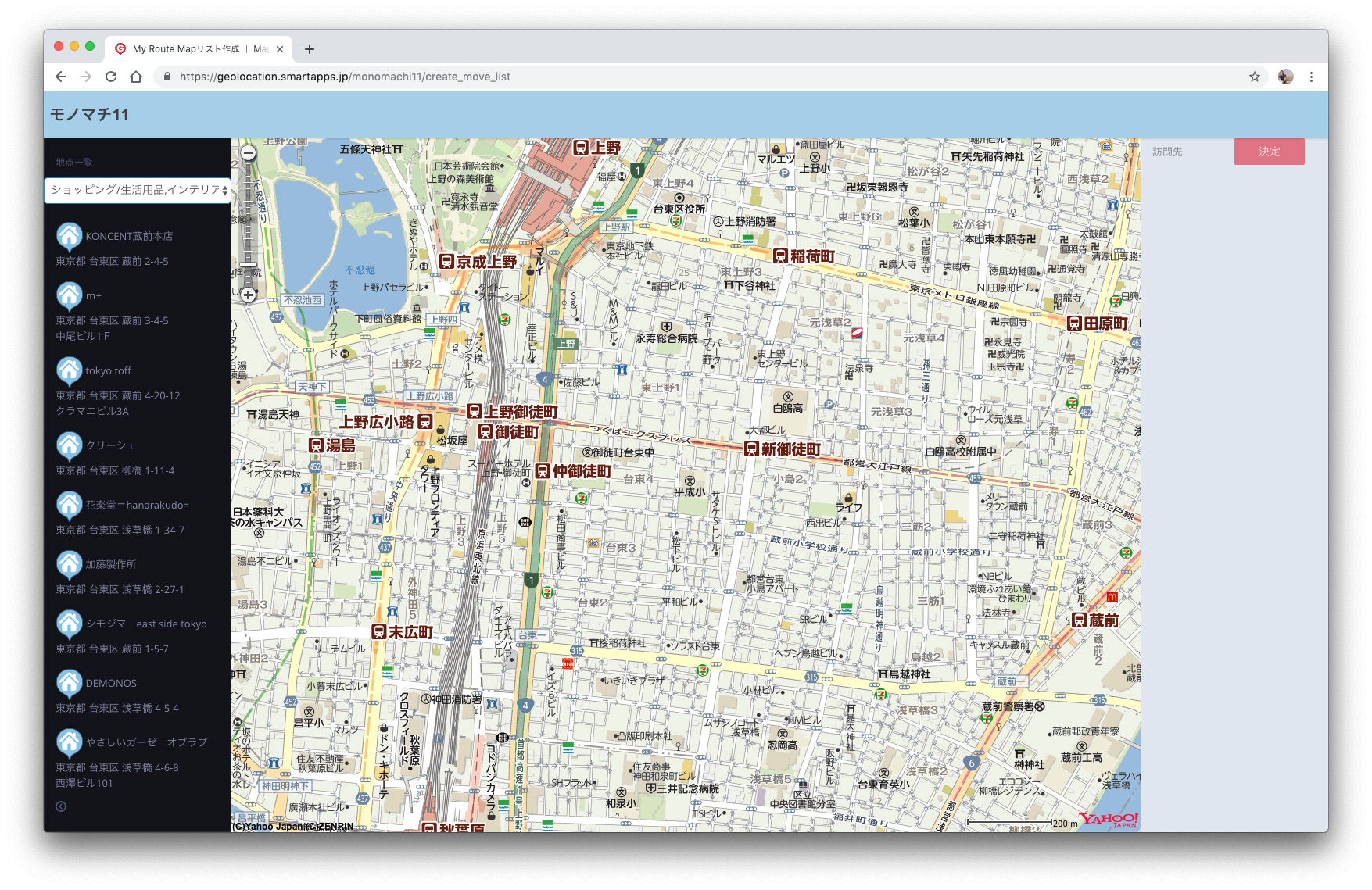
Task: Select the tokyo toff list entry
Action: click(x=108, y=370)
